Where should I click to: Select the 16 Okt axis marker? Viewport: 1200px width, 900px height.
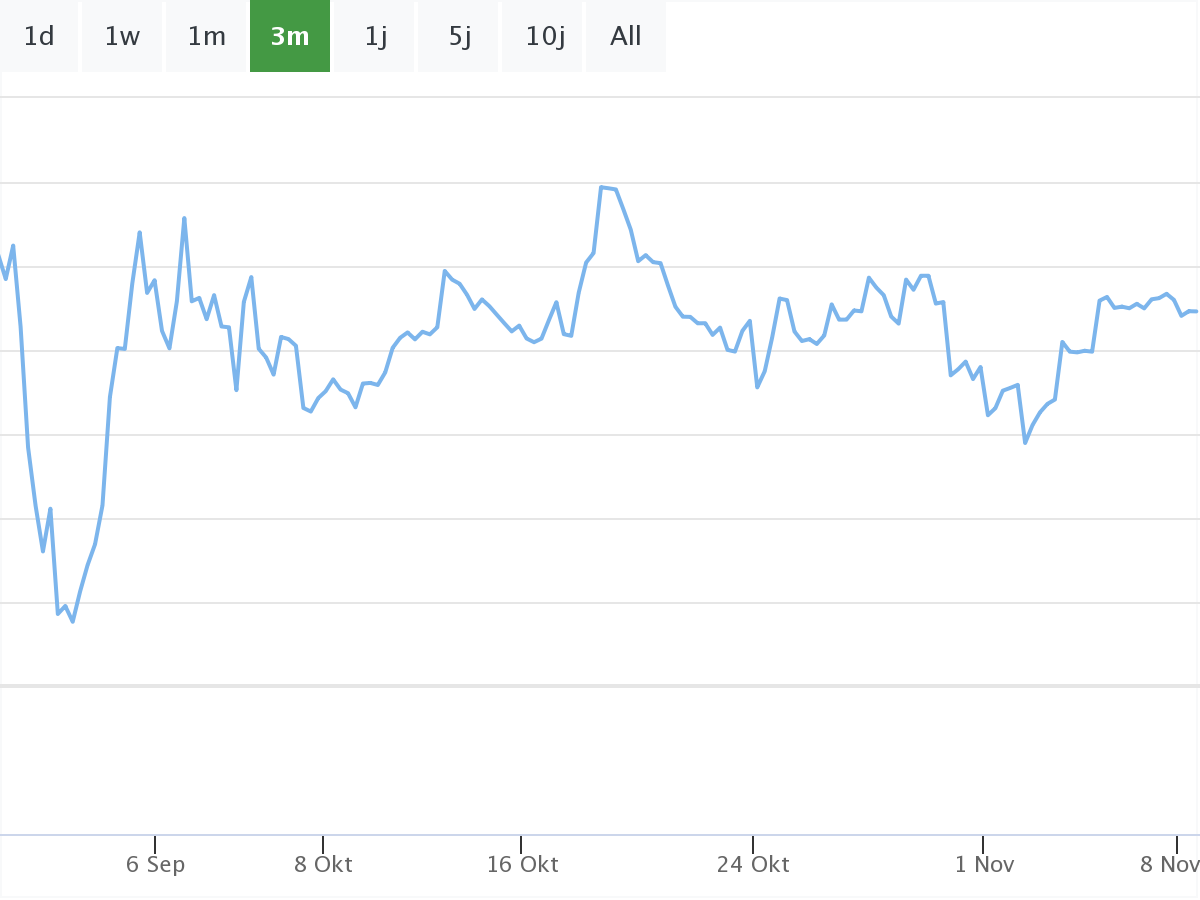pyautogui.click(x=522, y=864)
